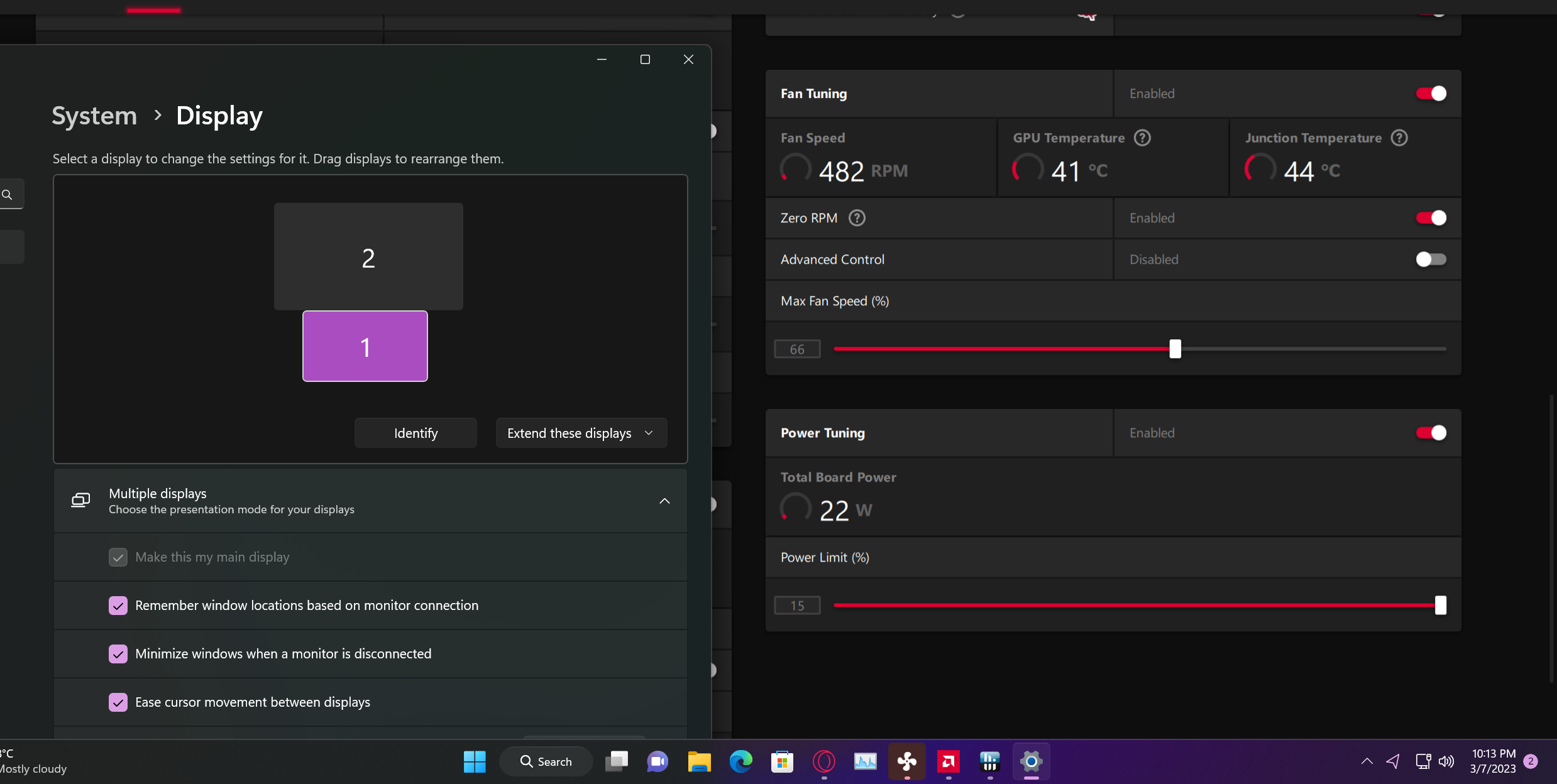Open the weather widget

pos(33,761)
